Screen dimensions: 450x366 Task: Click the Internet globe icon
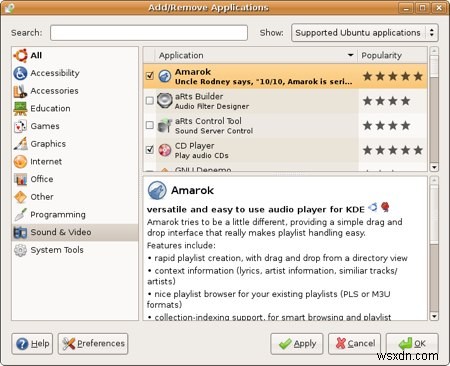pyautogui.click(x=20, y=161)
